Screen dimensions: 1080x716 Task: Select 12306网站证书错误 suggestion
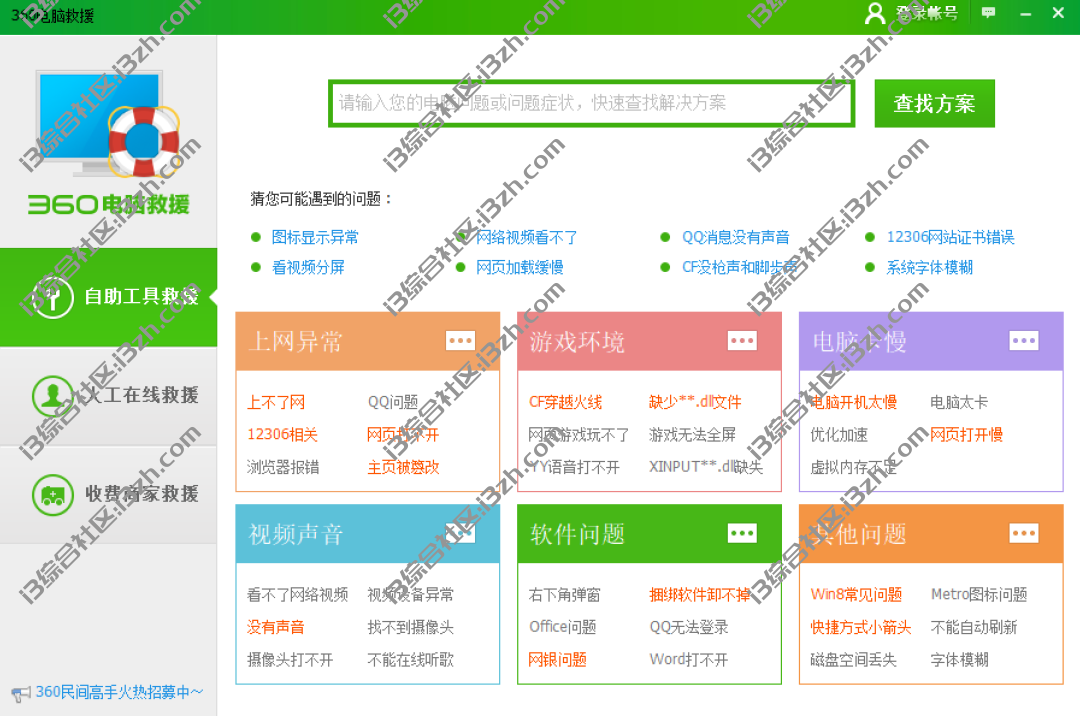pyautogui.click(x=951, y=238)
